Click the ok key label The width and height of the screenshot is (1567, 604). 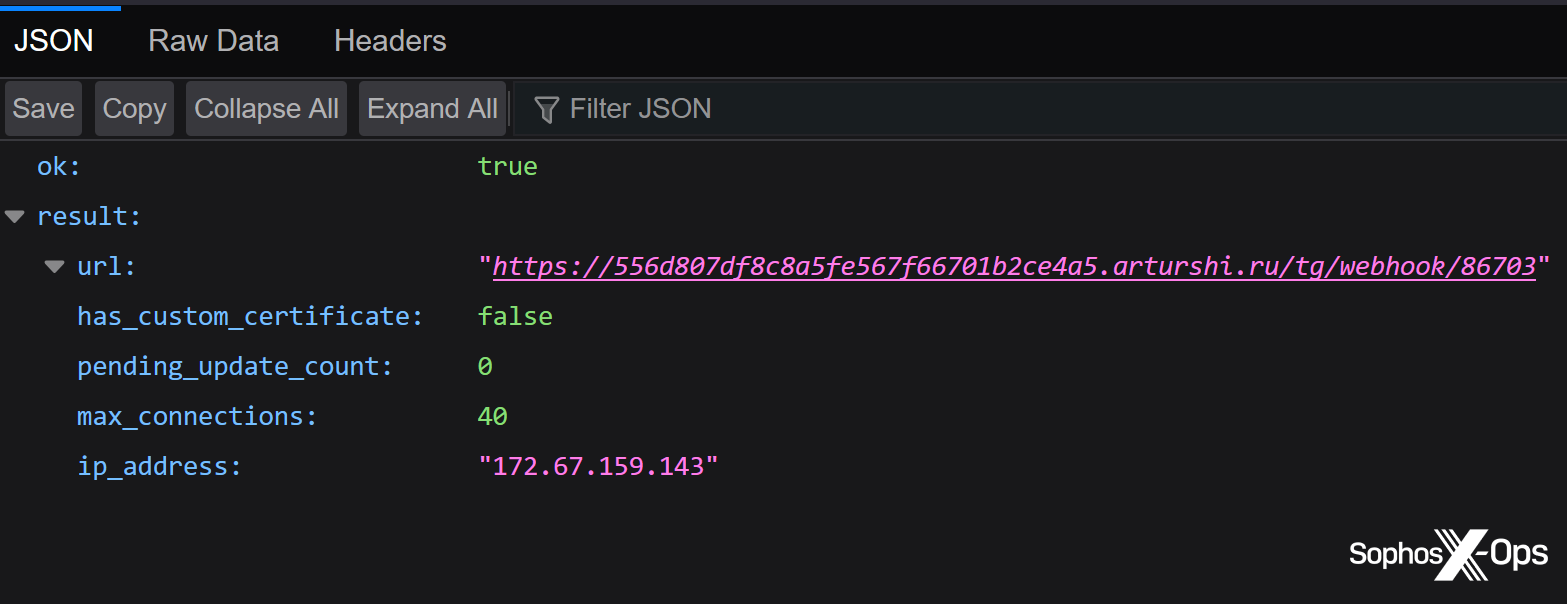tap(58, 166)
